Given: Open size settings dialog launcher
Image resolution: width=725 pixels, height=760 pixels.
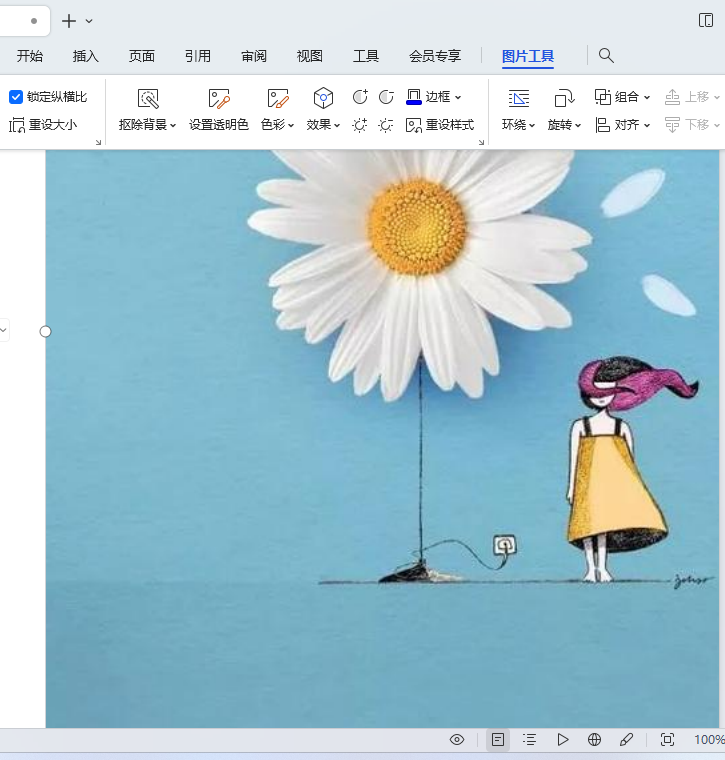Looking at the screenshot, I should [x=98, y=142].
